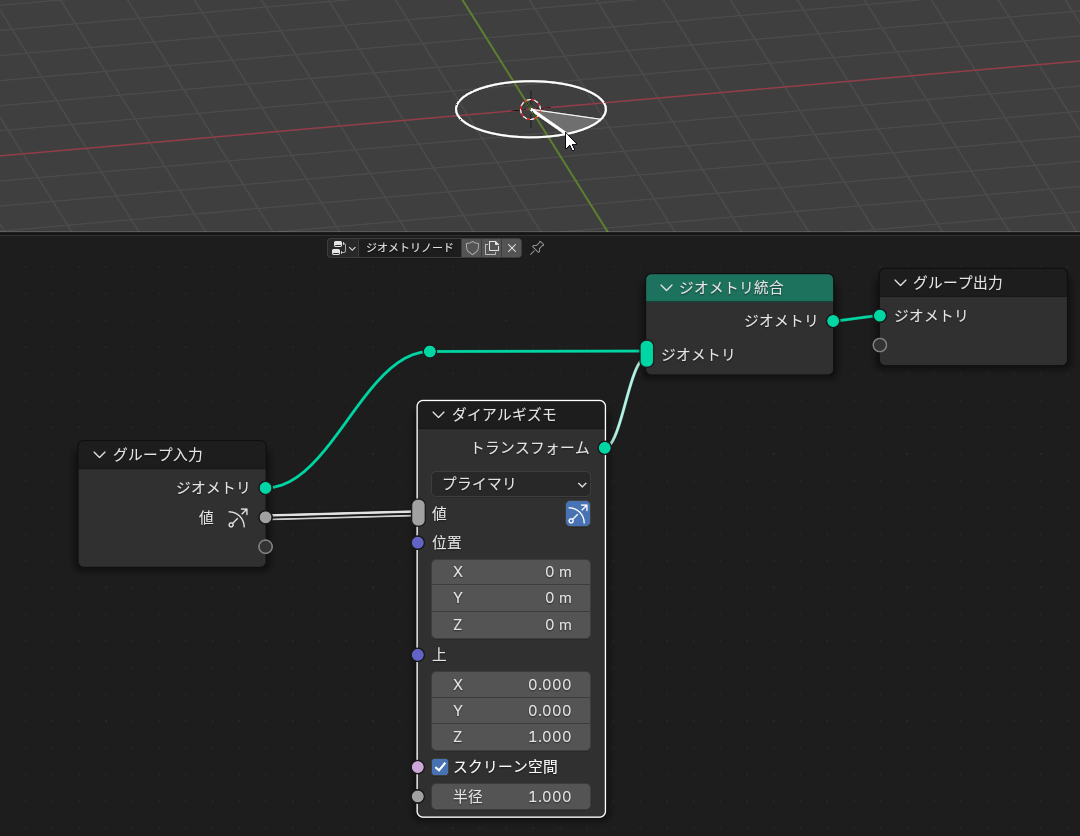
Task: Click the shield icon to add fake user
Action: coord(470,248)
